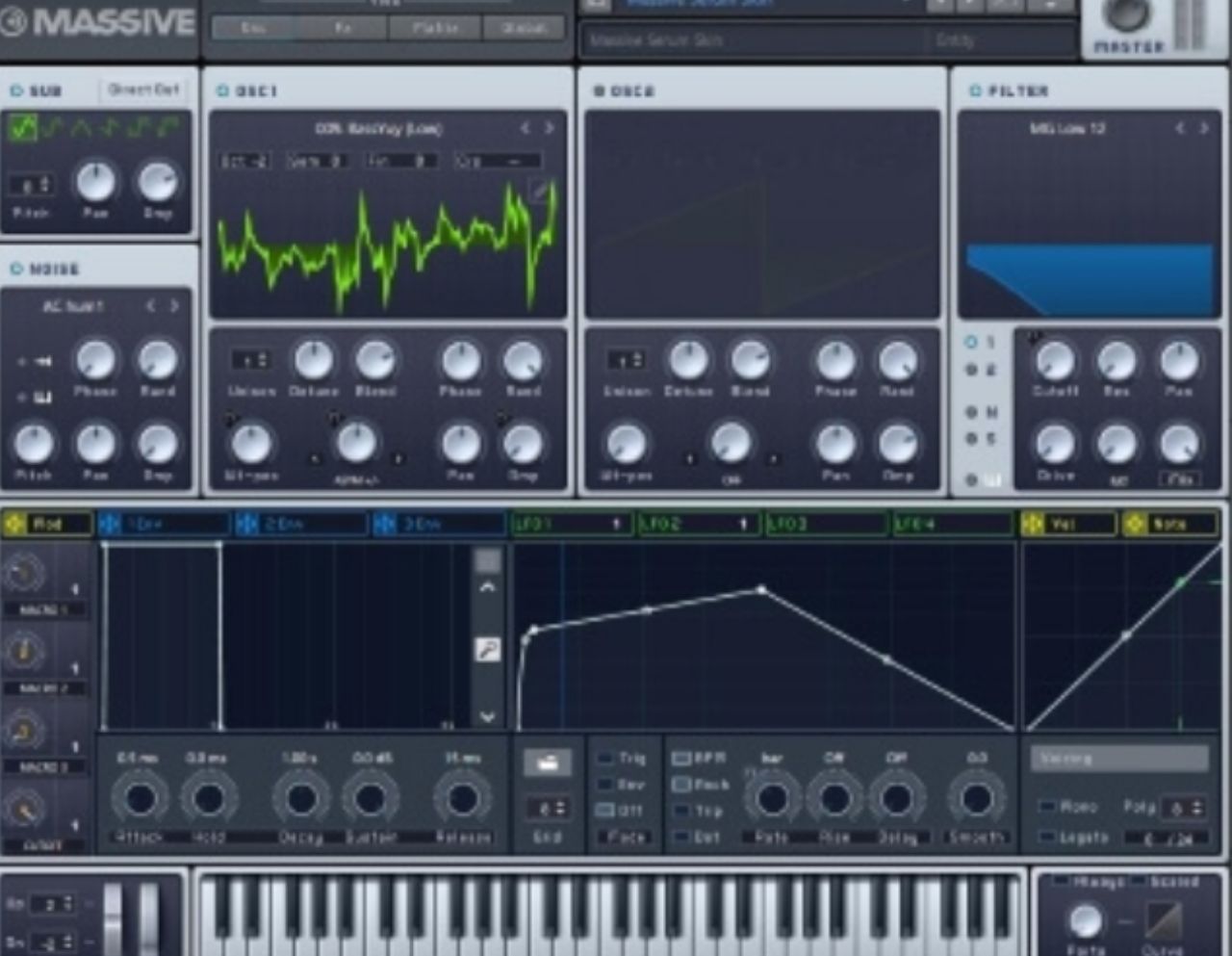The image size is (1232, 956).
Task: Click the Porta curve shape icon
Action: 1164,920
